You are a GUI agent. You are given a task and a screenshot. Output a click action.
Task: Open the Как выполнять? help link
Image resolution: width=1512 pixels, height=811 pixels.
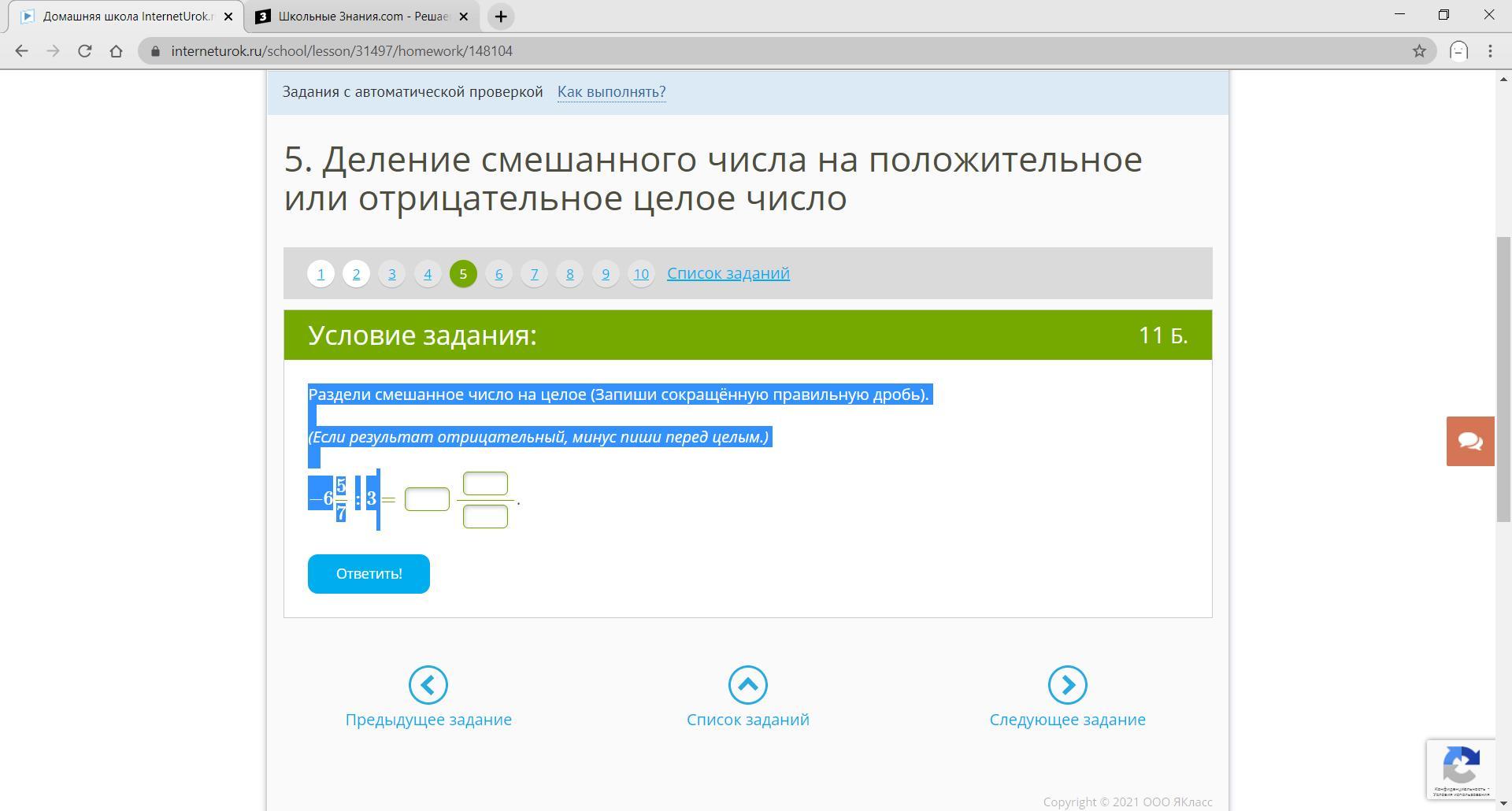[611, 92]
